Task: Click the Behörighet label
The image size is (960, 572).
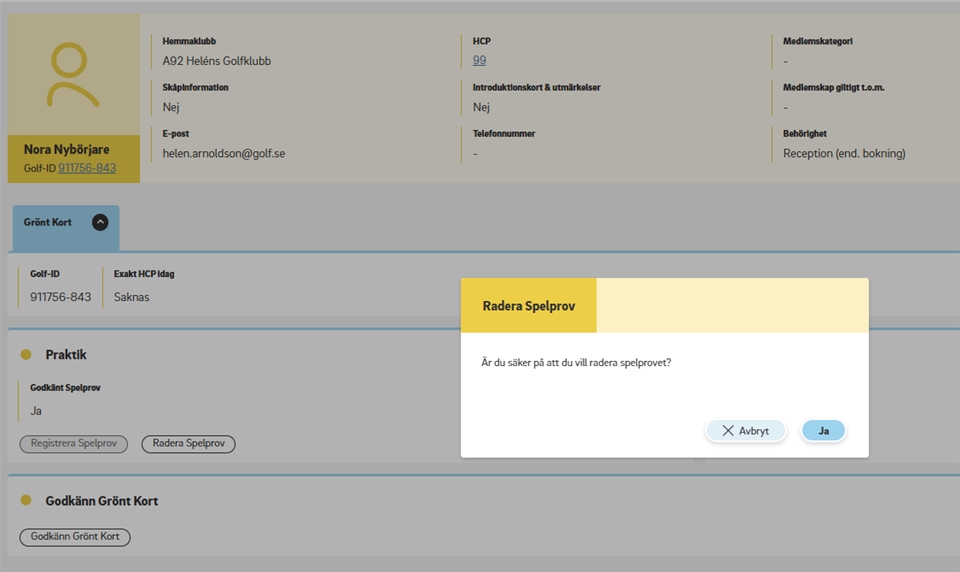Action: 804,134
